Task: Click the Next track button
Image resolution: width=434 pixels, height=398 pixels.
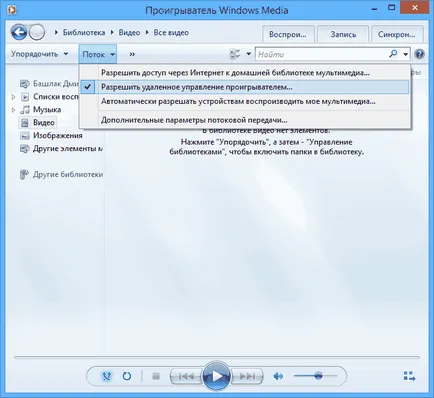Action: [x=247, y=376]
